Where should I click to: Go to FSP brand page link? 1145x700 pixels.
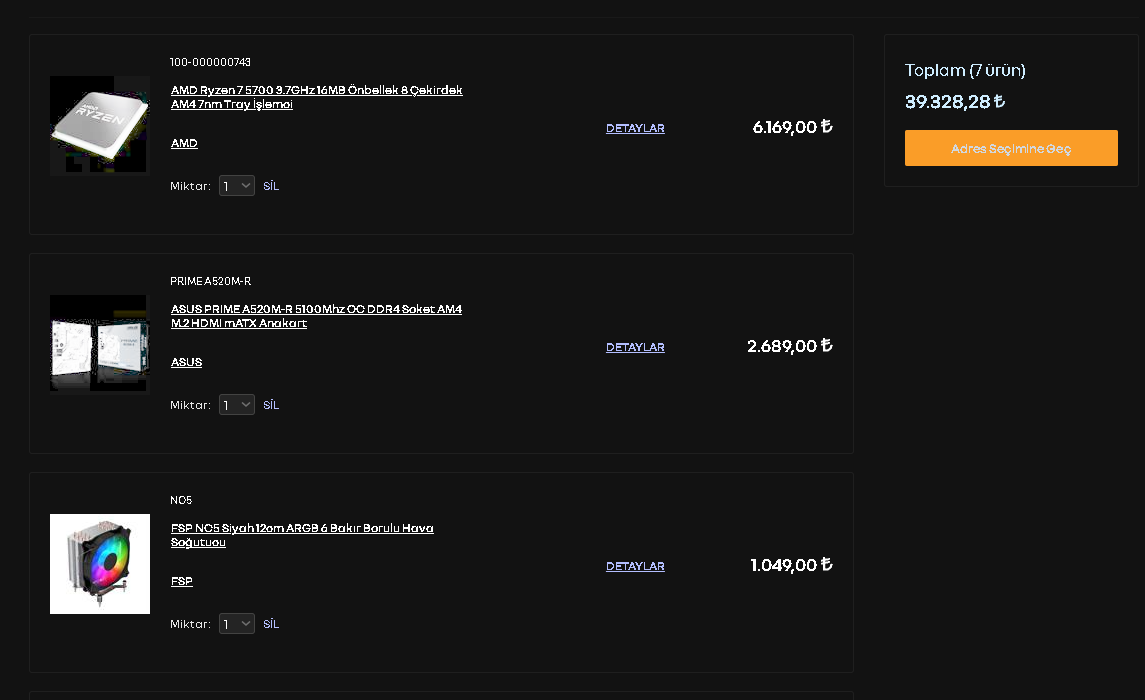pyautogui.click(x=181, y=581)
